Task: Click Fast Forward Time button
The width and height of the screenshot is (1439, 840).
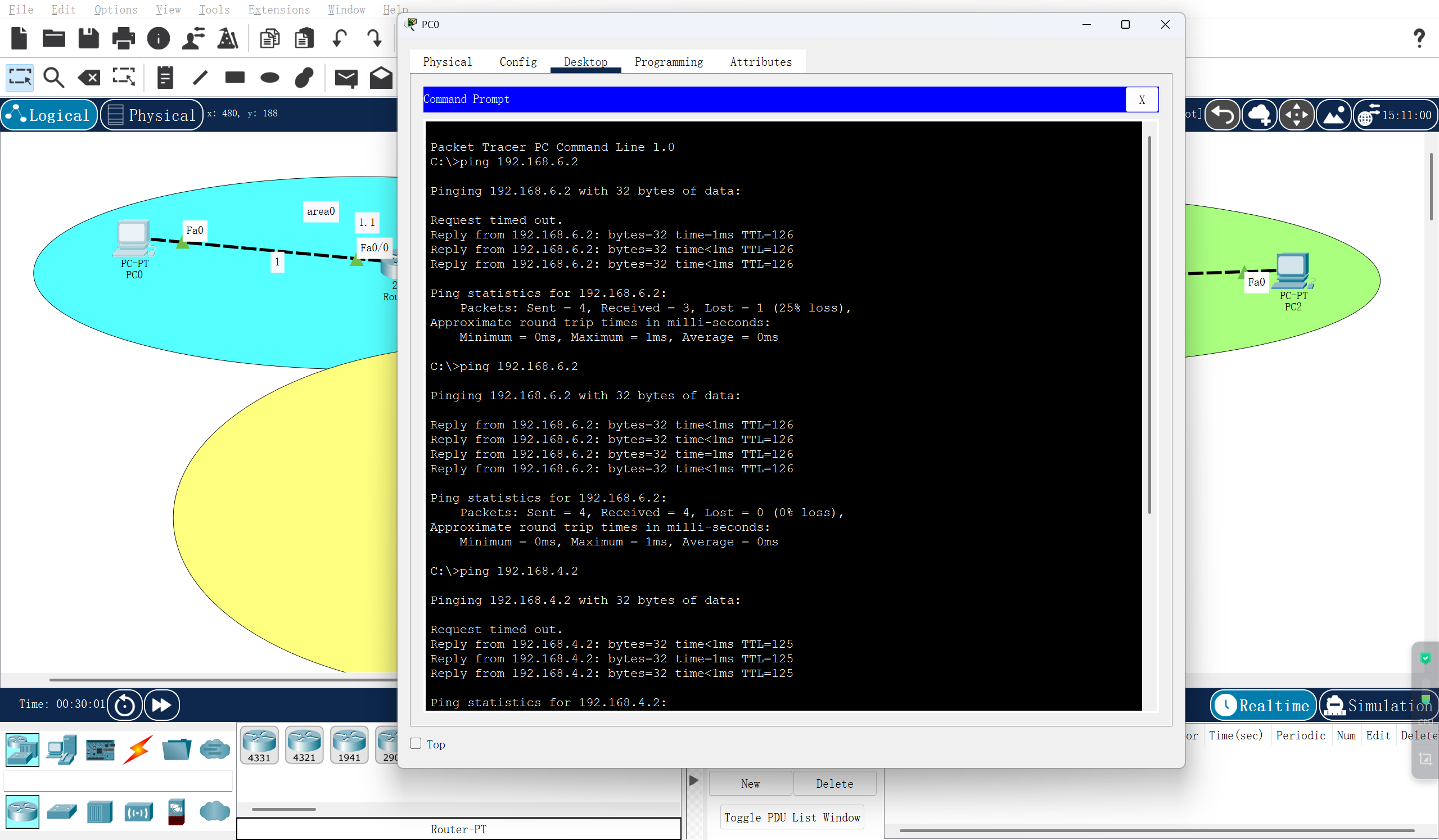Action: 161,704
